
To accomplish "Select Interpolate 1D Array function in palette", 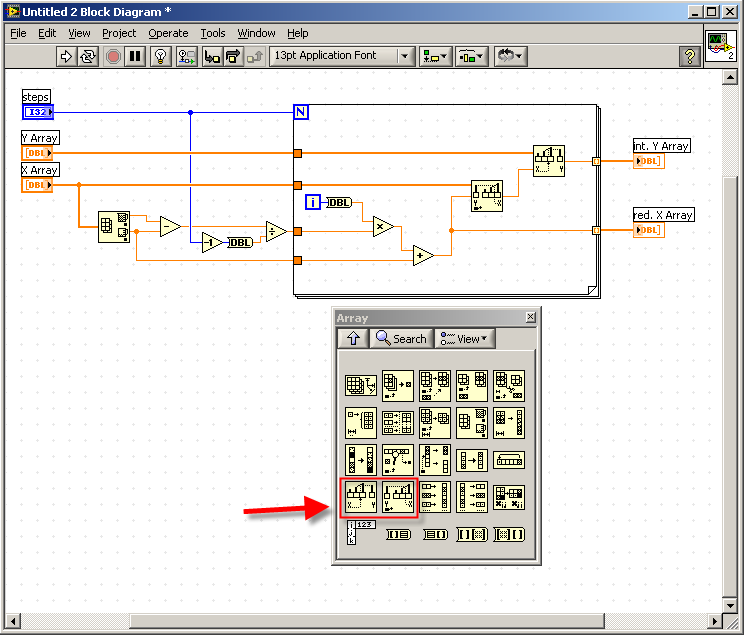I will 361,496.
